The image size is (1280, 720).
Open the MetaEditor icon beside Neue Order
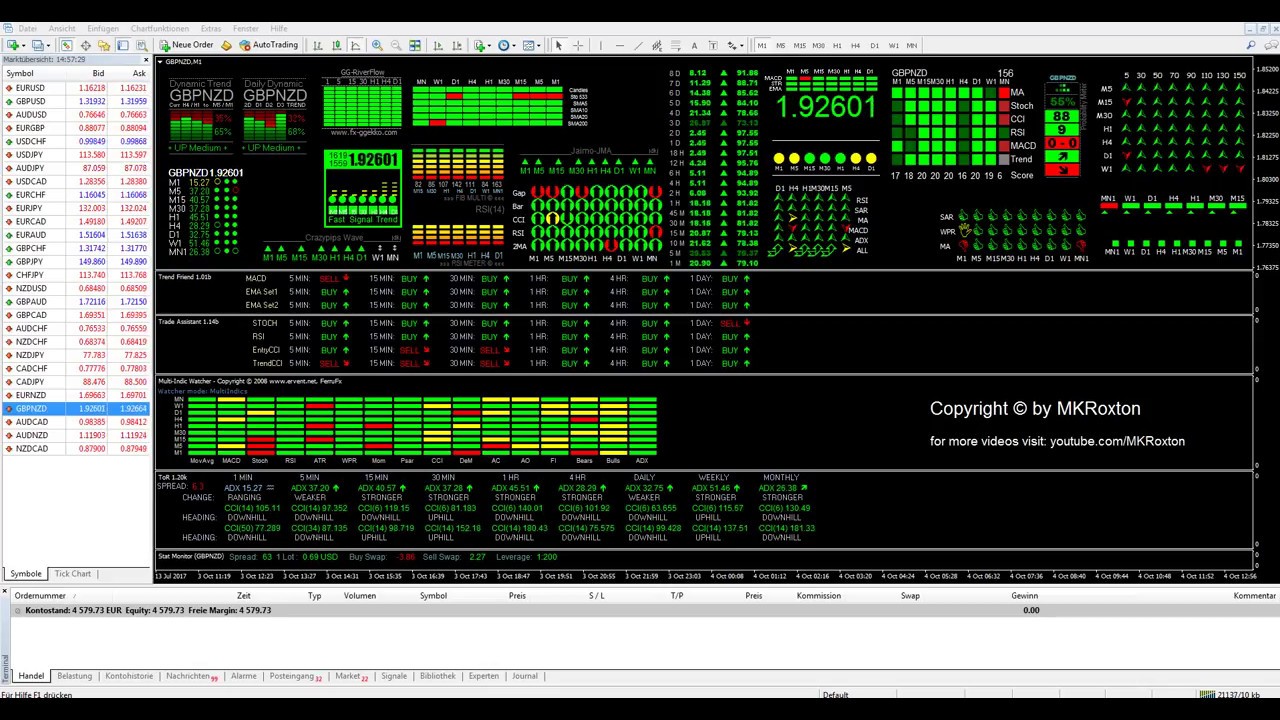click(226, 45)
